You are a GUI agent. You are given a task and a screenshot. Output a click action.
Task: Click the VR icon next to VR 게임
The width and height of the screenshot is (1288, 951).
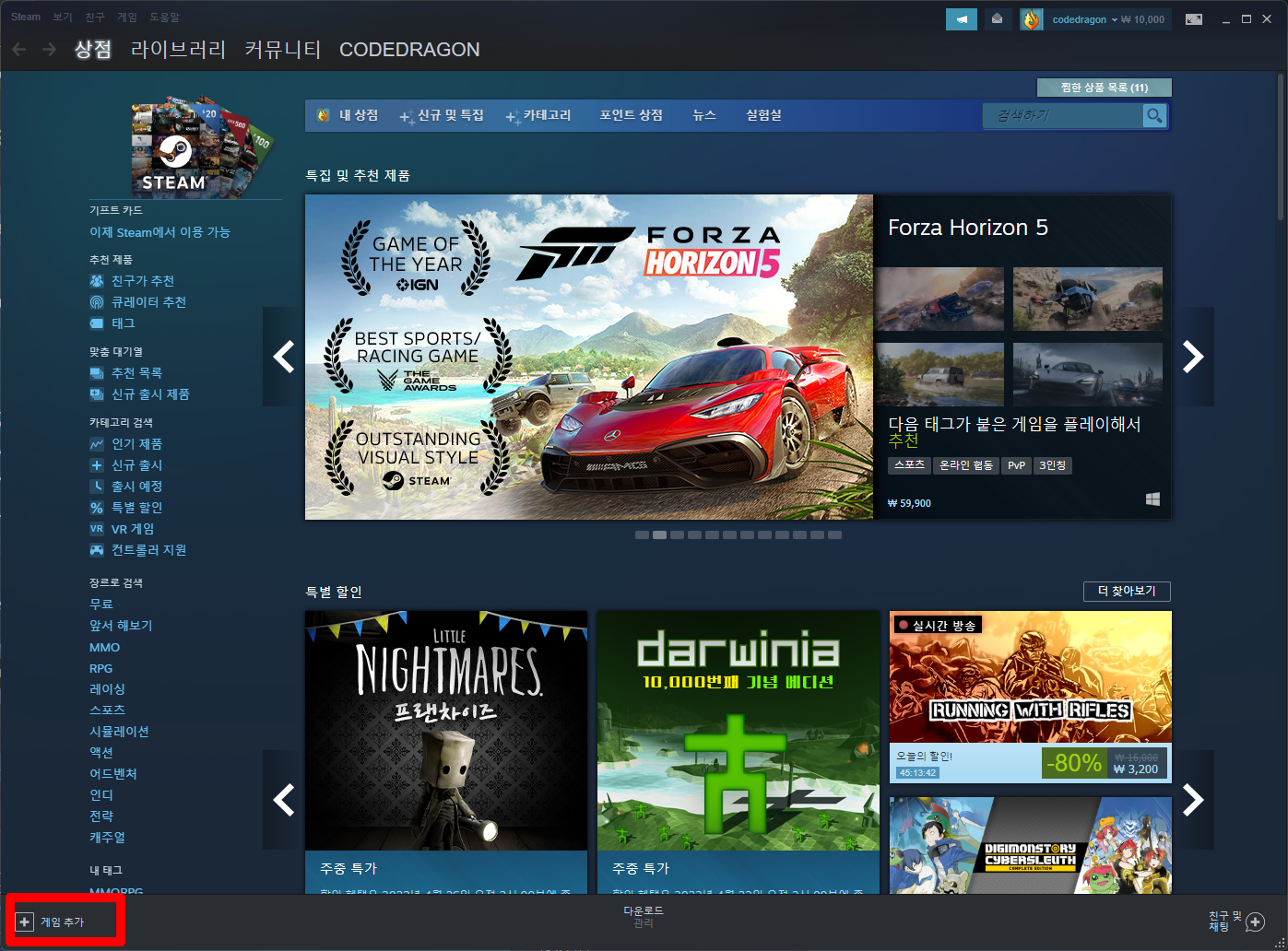point(97,529)
